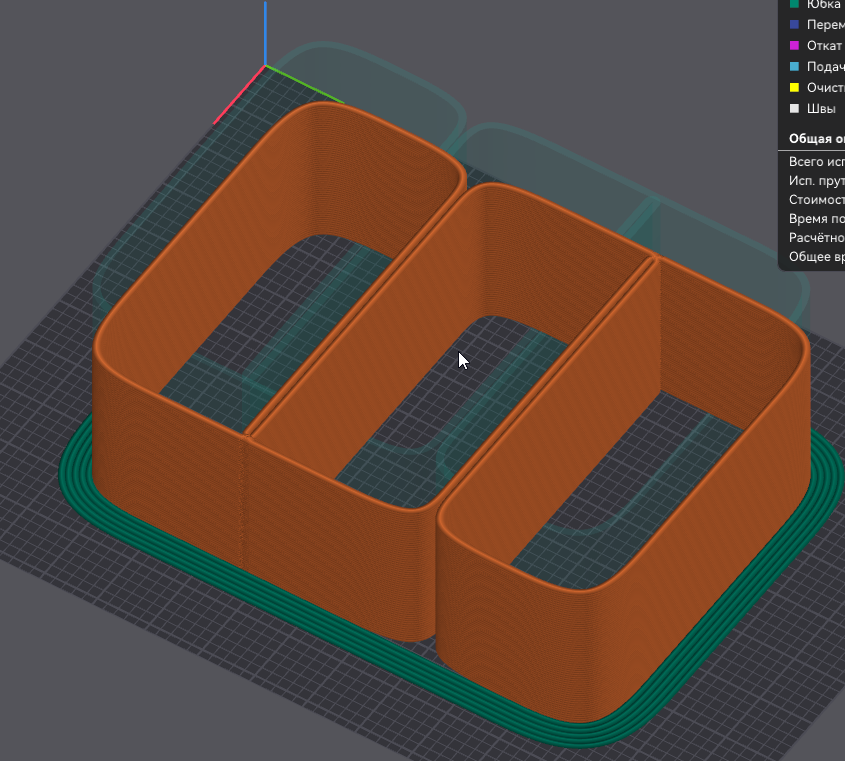This screenshot has height=761, width=845.
Task: Click the blue vertical Z axis line
Action: (265, 30)
